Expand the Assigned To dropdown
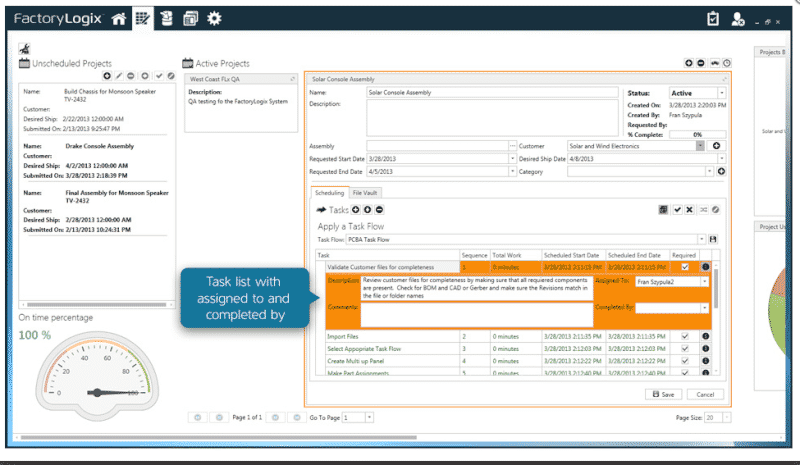Screen dimensions: 800x465 click(x=704, y=283)
